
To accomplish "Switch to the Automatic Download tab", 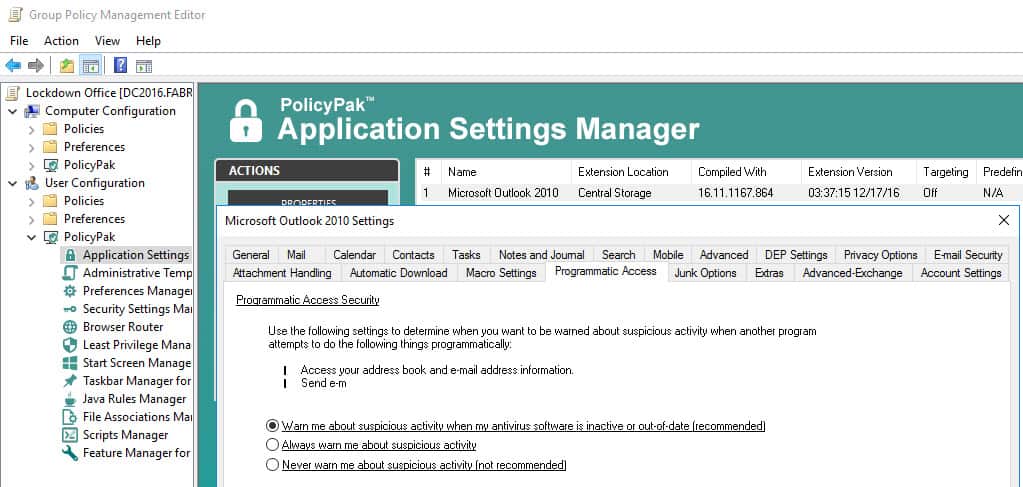I will tap(399, 273).
